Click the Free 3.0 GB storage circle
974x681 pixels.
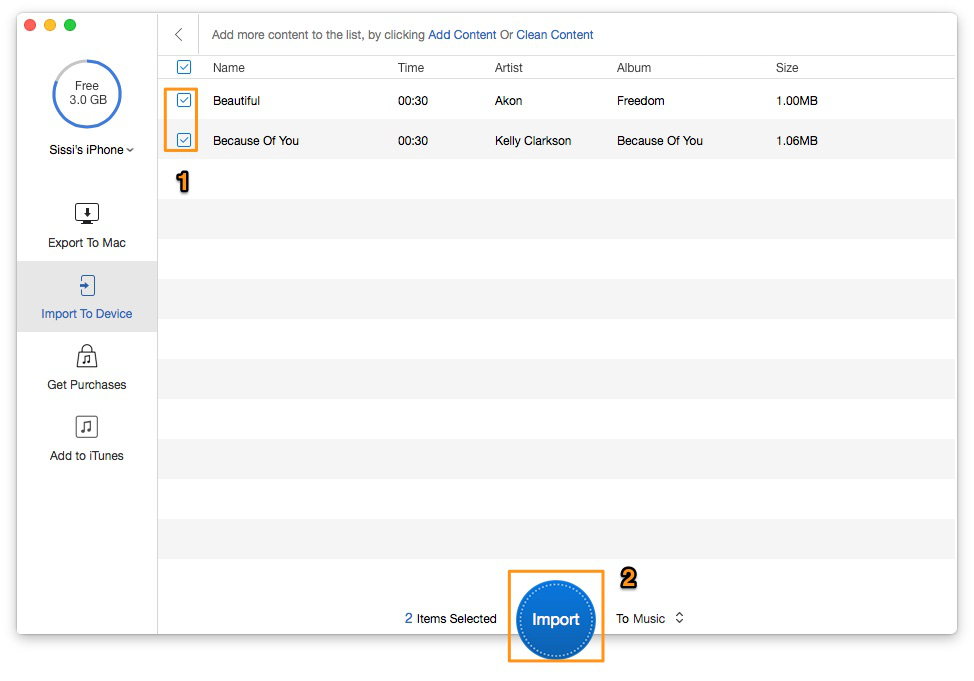pos(87,94)
